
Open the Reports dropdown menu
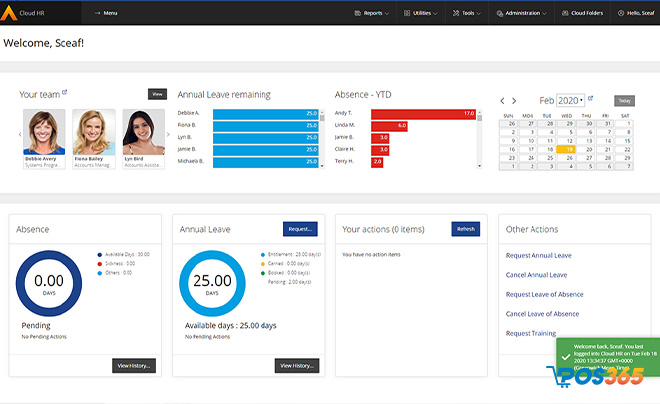click(372, 13)
